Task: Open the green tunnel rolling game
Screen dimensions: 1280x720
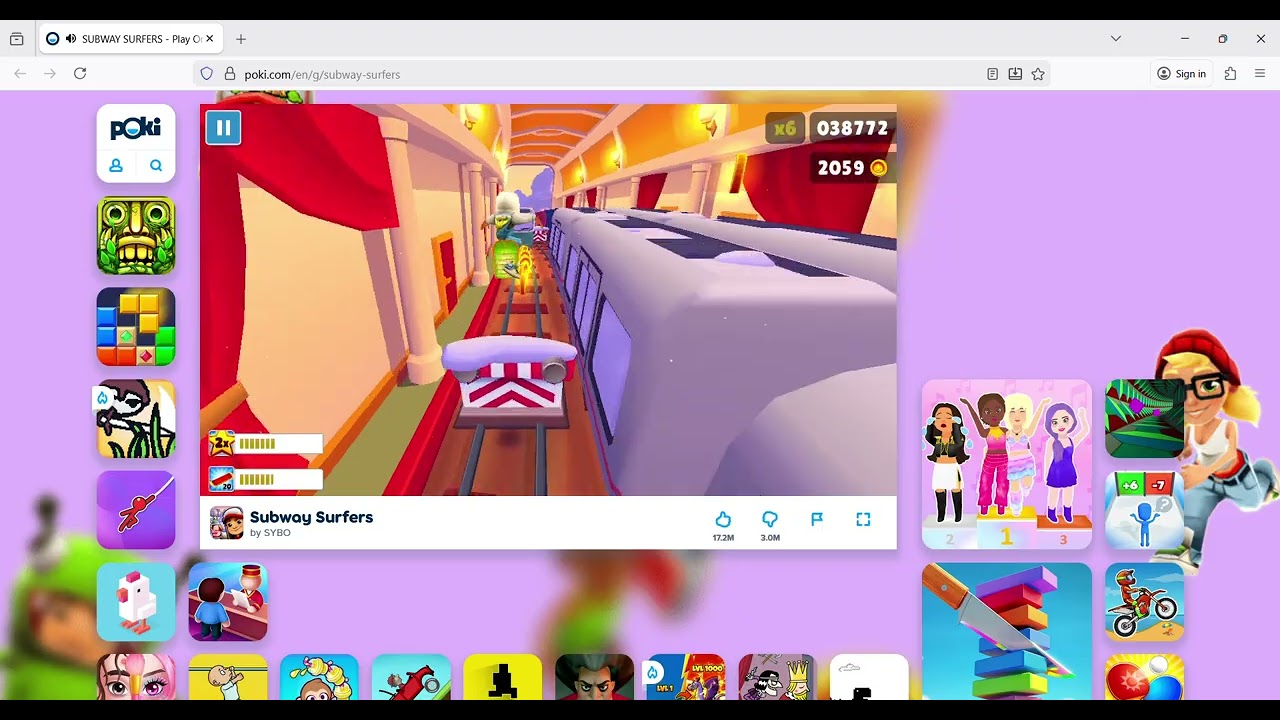Action: [1145, 419]
